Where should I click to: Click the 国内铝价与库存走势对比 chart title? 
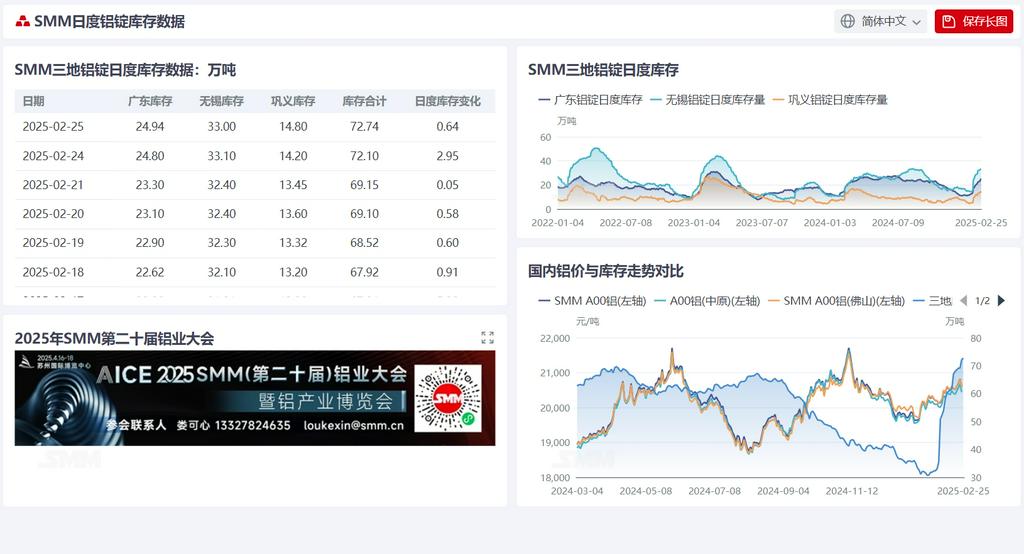pyautogui.click(x=605, y=271)
